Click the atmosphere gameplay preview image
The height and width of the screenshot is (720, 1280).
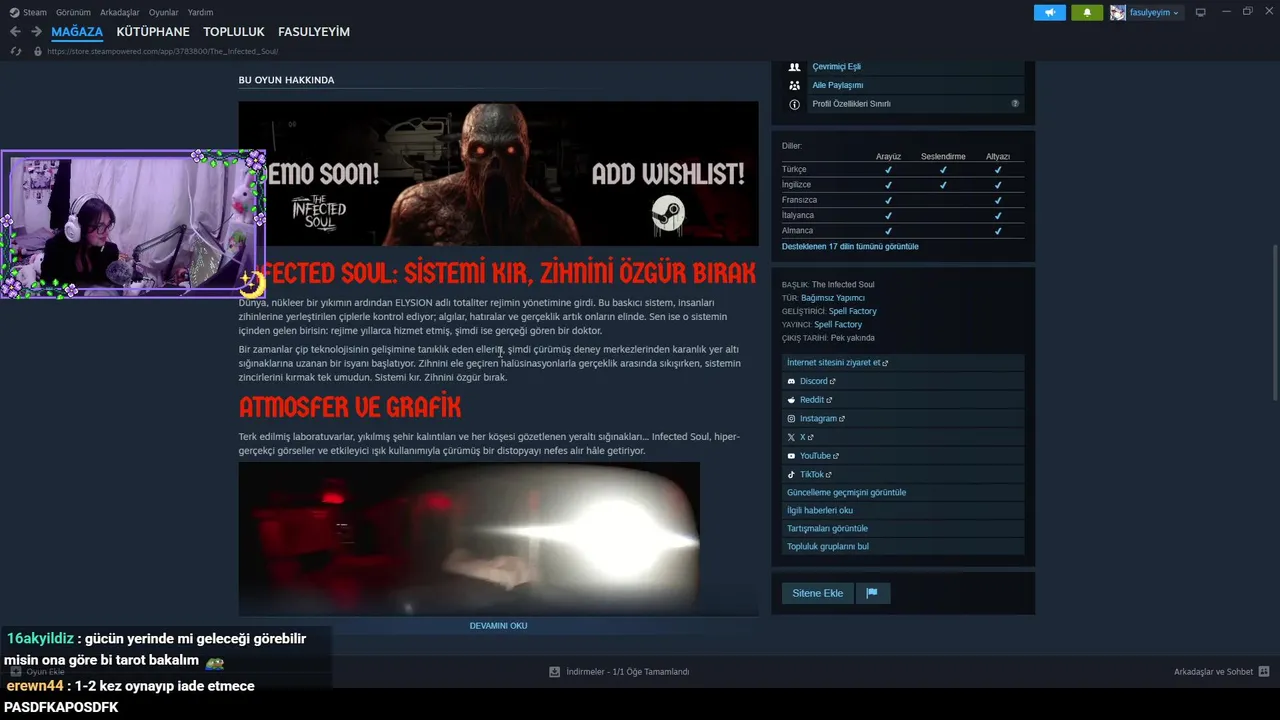[469, 537]
